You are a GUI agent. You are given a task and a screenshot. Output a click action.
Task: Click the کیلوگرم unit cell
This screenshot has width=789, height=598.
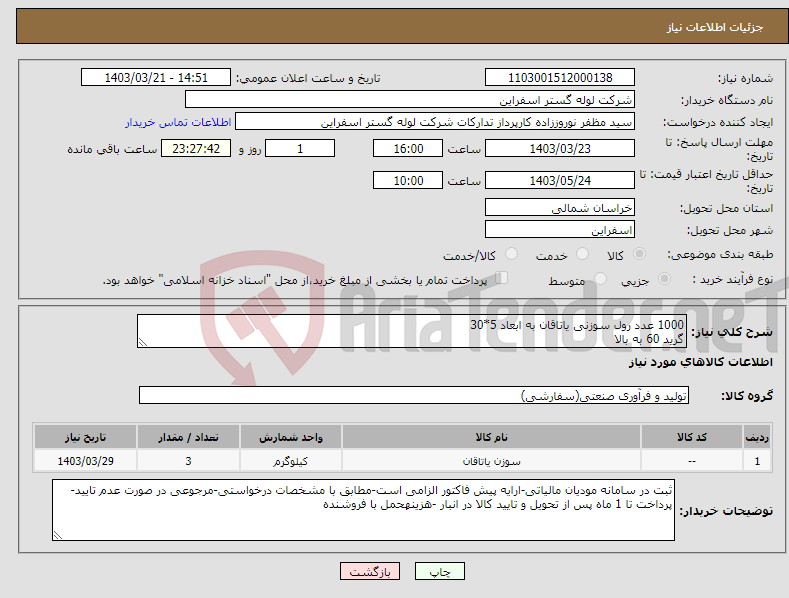291,461
